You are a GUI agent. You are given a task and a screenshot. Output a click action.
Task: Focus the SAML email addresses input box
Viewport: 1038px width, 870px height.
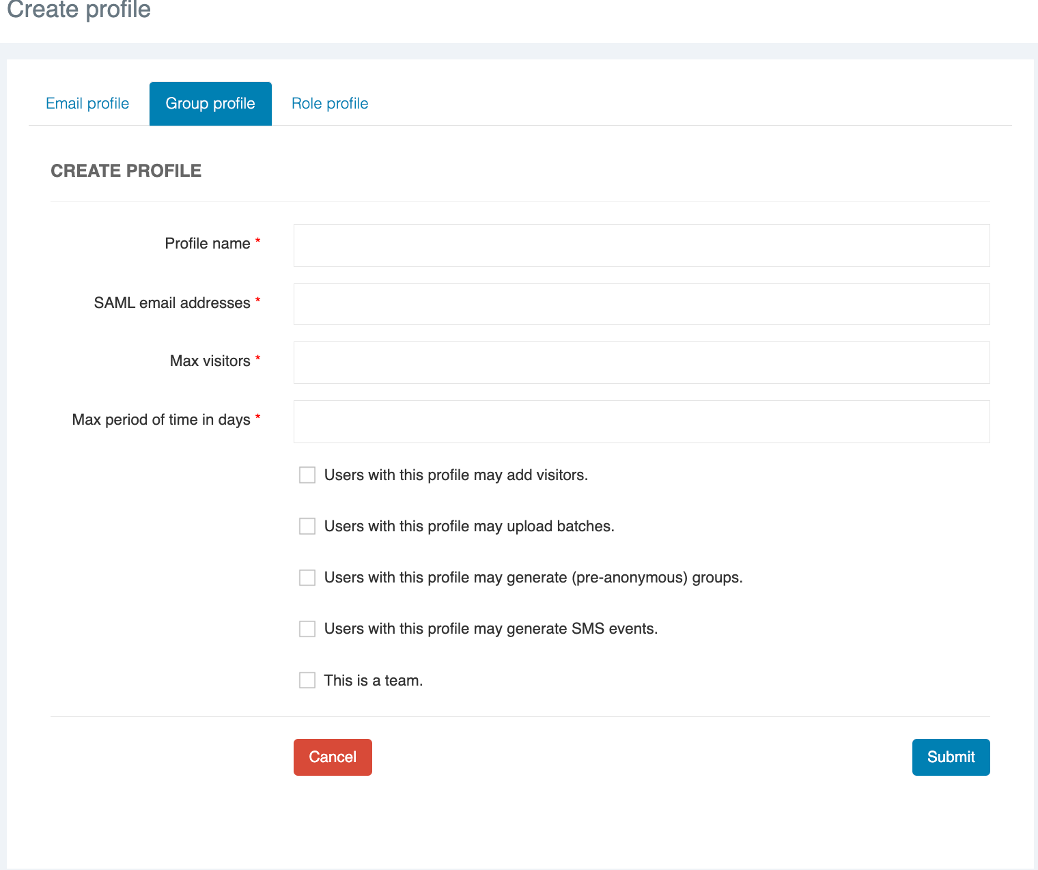coord(641,304)
